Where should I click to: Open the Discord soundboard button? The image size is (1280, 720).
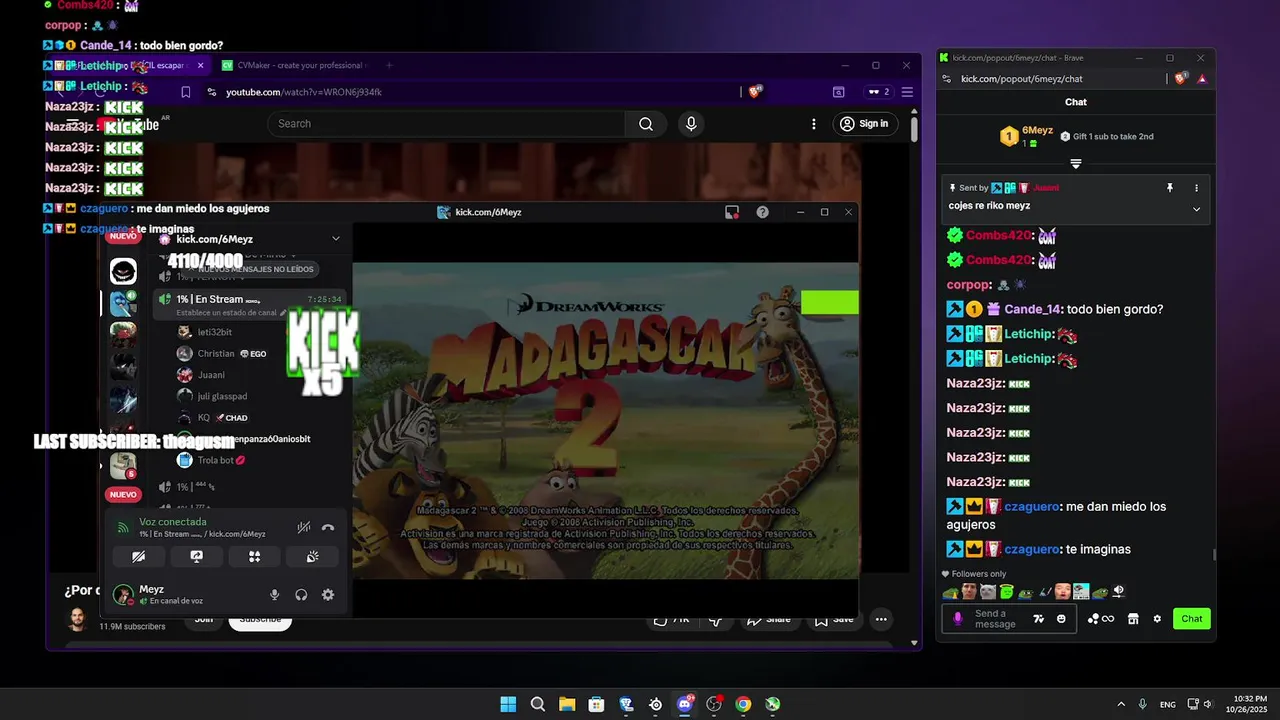[x=313, y=556]
